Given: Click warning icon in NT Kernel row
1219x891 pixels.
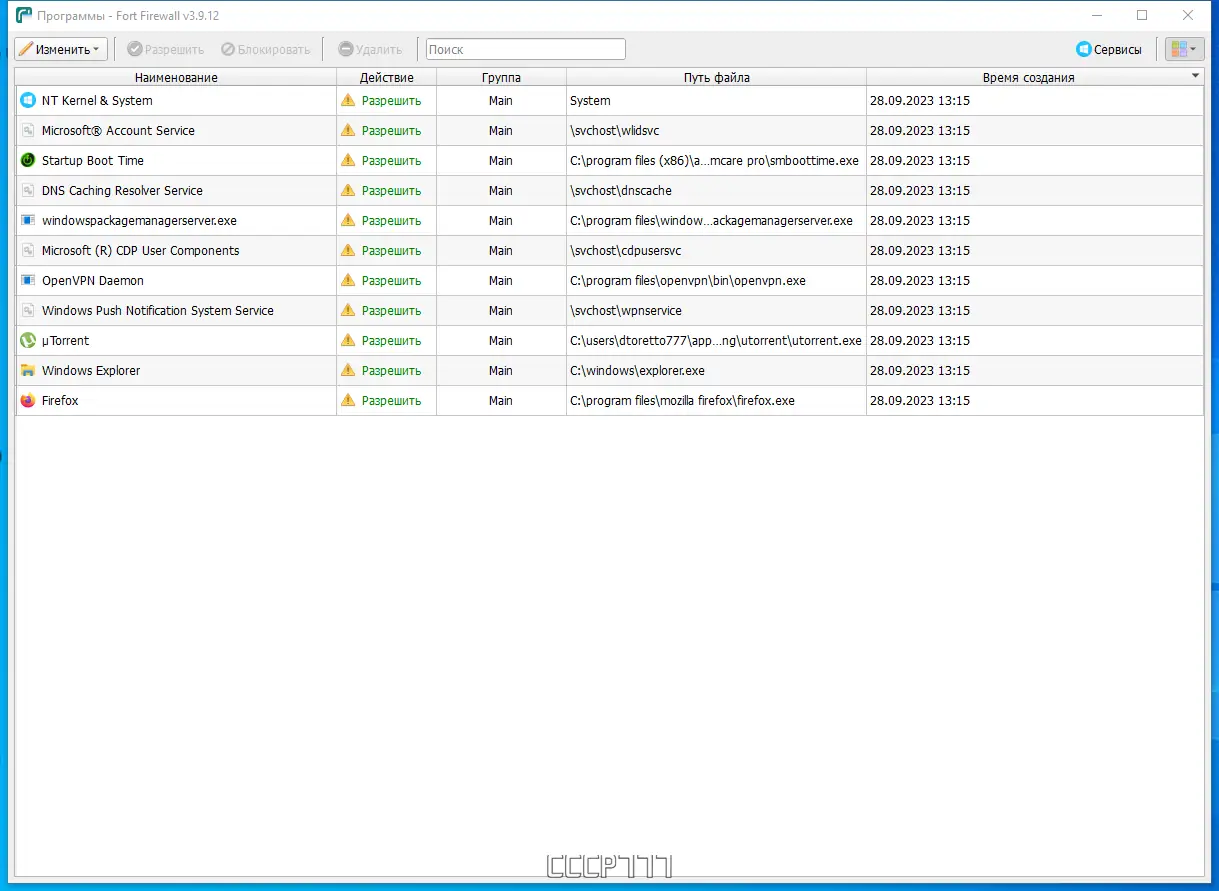Looking at the screenshot, I should 348,100.
